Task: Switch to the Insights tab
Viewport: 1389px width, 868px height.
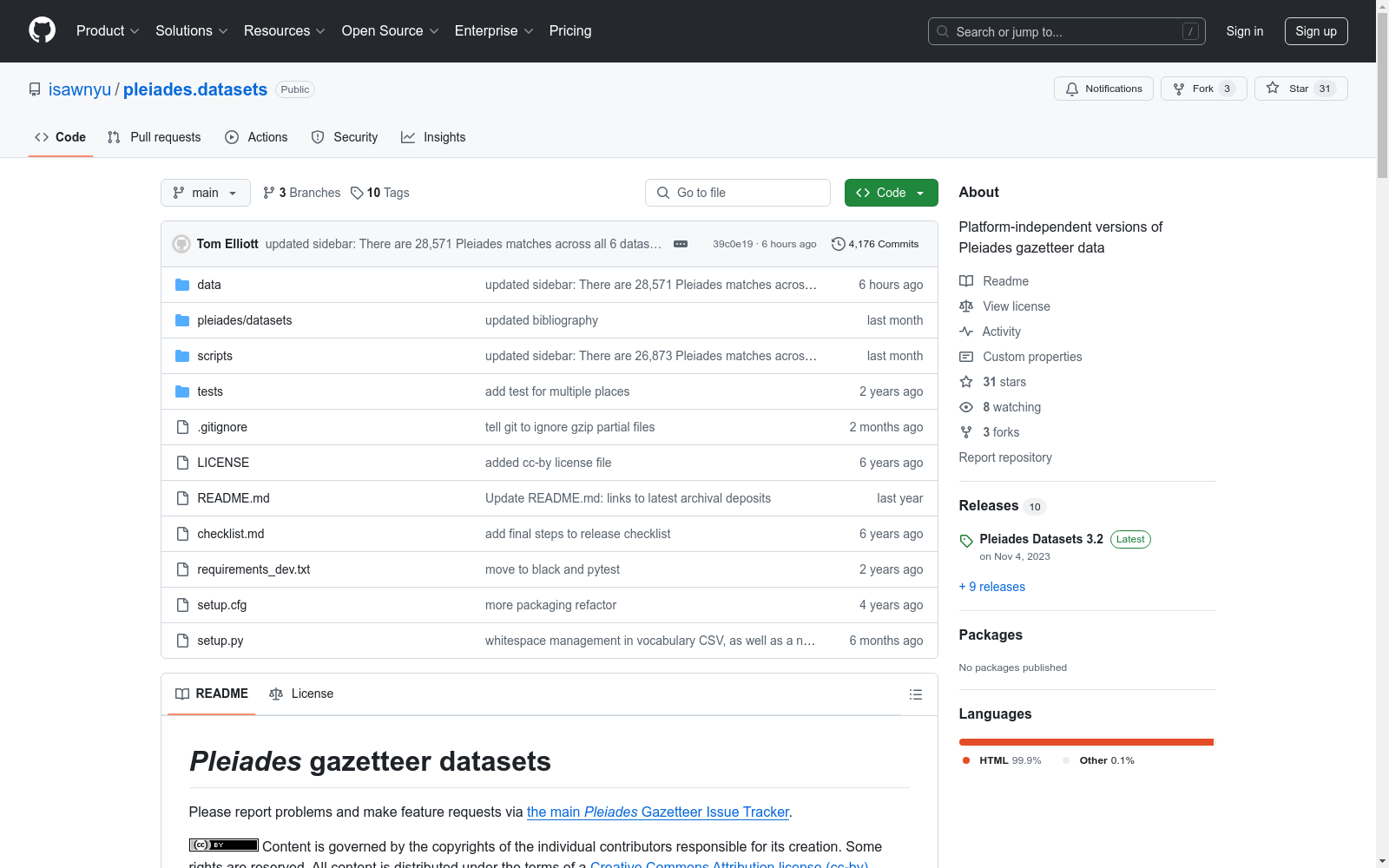Action: tap(433, 137)
